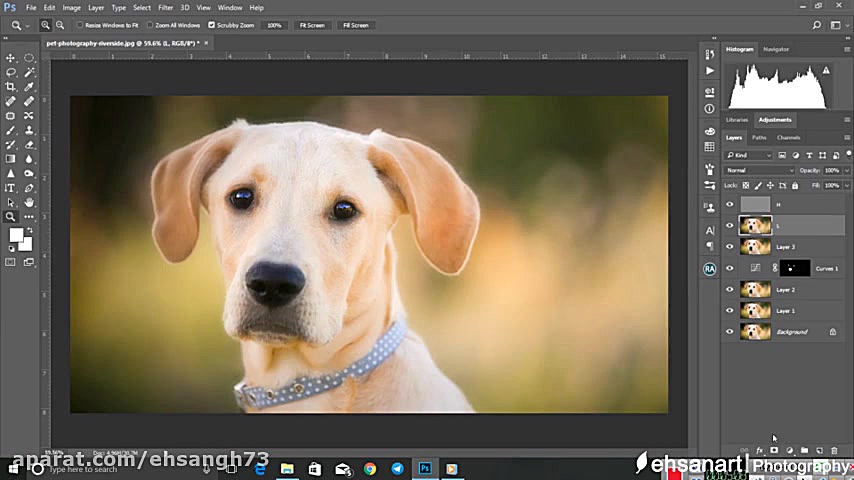This screenshot has height=480, width=854.
Task: Switch to the Channels tab
Action: 788,137
